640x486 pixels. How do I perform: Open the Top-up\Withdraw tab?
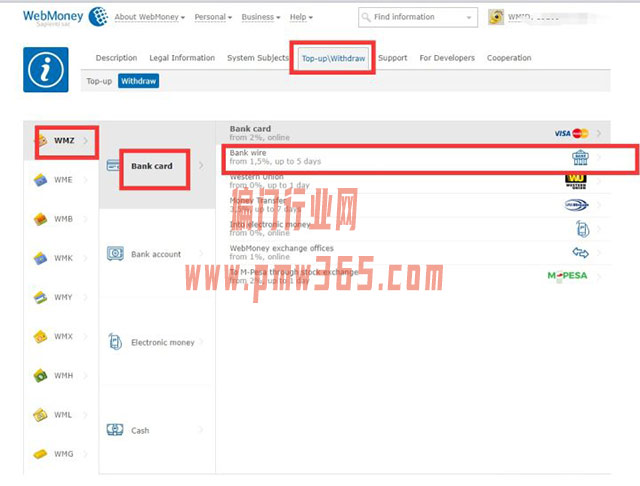click(333, 58)
